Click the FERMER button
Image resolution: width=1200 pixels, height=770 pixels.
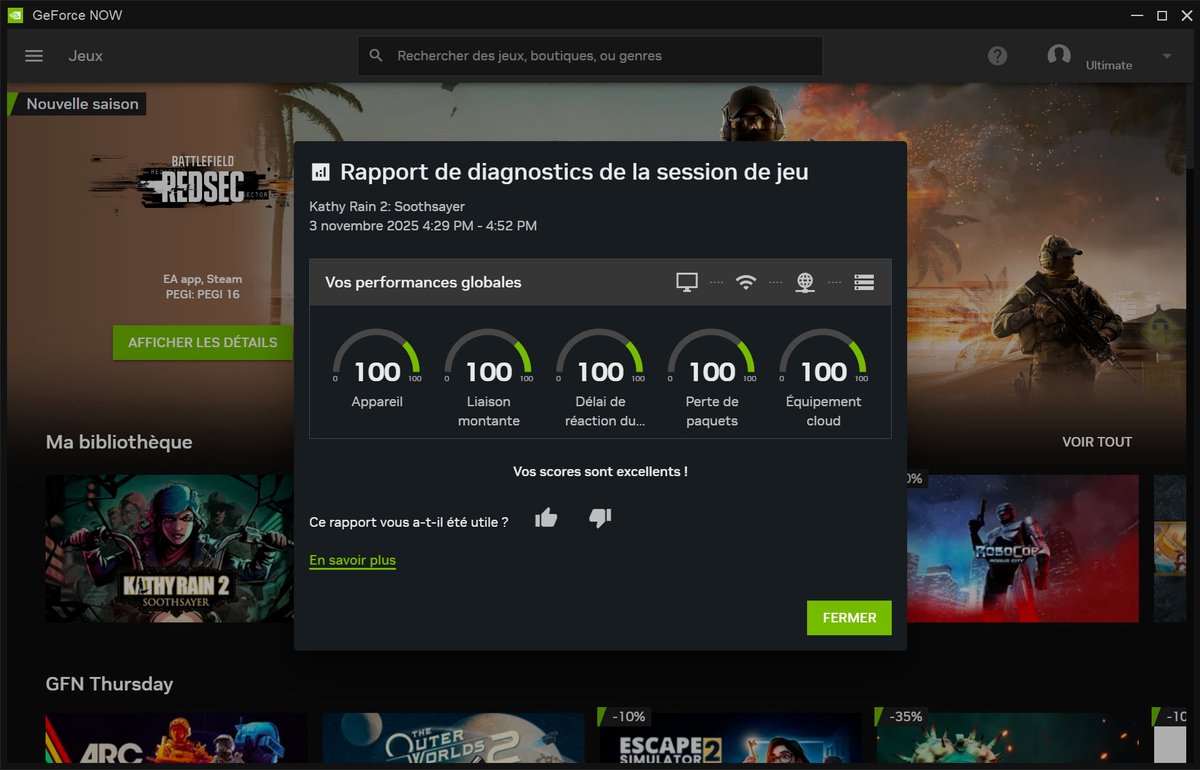pyautogui.click(x=848, y=618)
